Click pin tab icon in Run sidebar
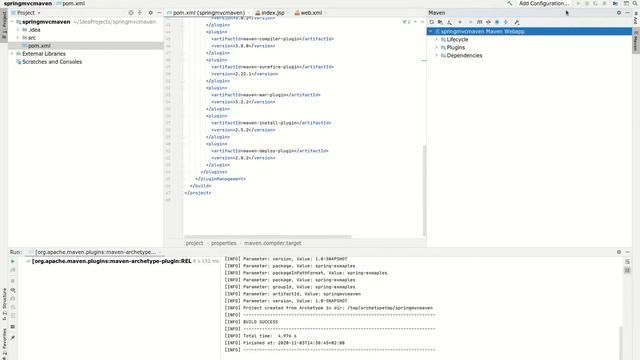 13,338
